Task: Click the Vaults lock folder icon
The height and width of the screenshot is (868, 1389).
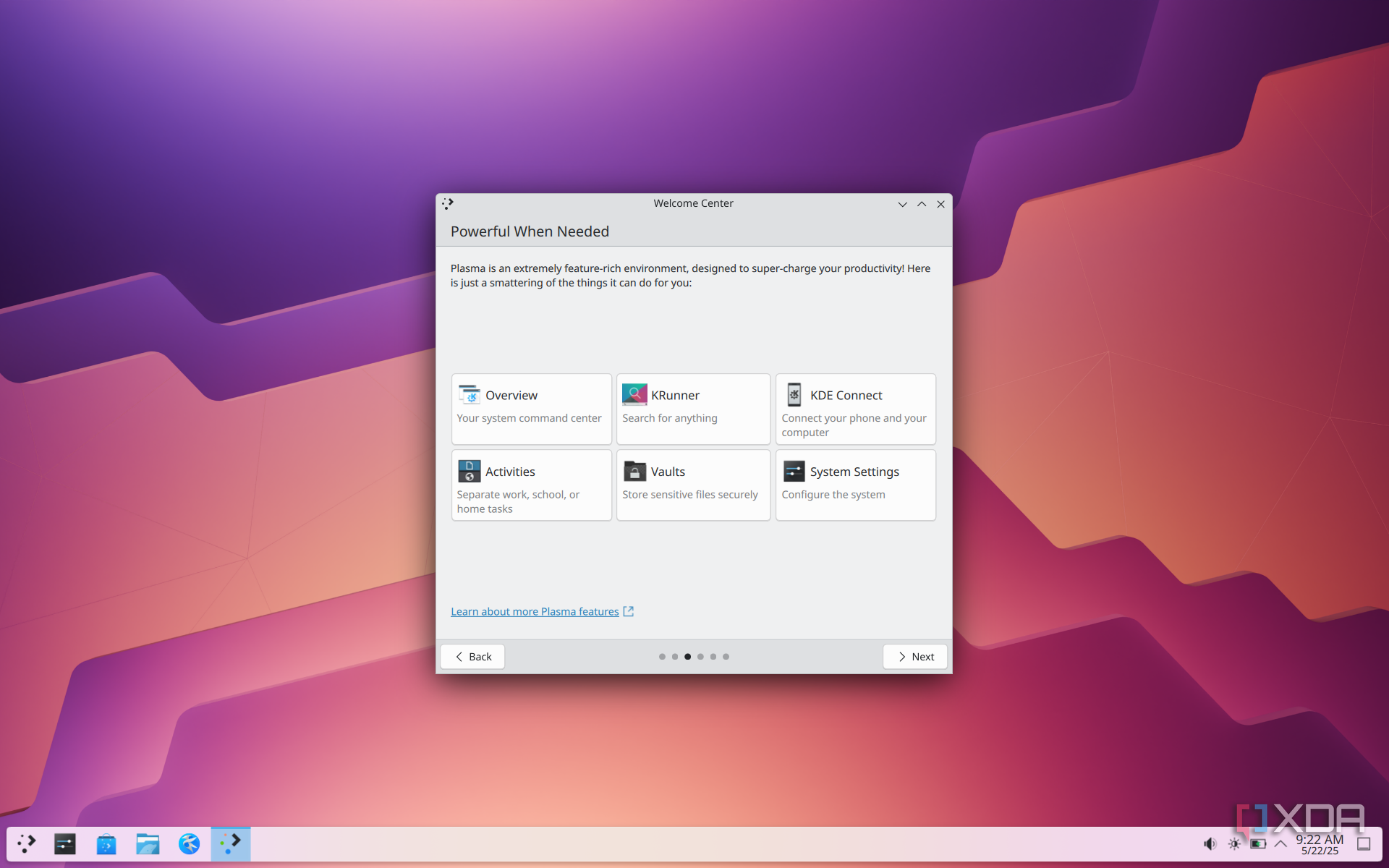Action: [634, 472]
